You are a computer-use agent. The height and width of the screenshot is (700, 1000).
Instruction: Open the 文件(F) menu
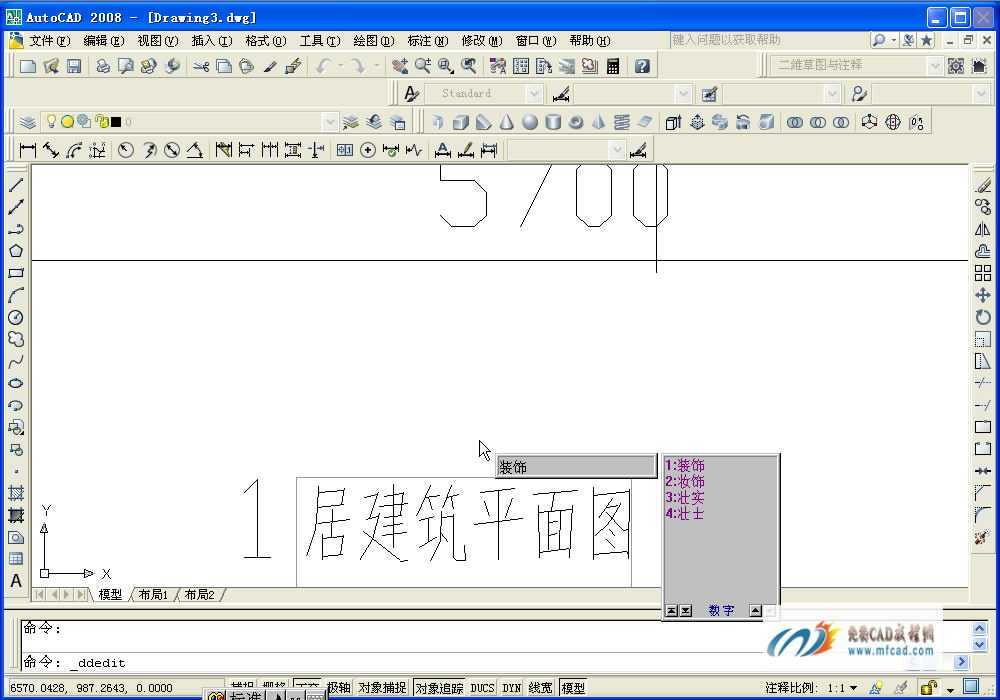coord(49,41)
